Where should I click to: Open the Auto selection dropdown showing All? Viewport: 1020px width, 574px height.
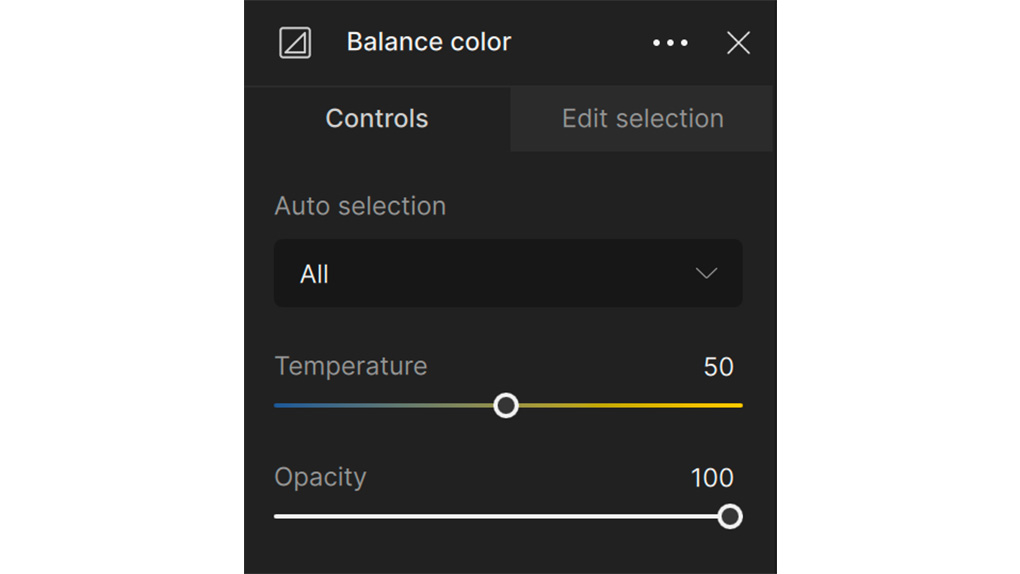coord(508,273)
